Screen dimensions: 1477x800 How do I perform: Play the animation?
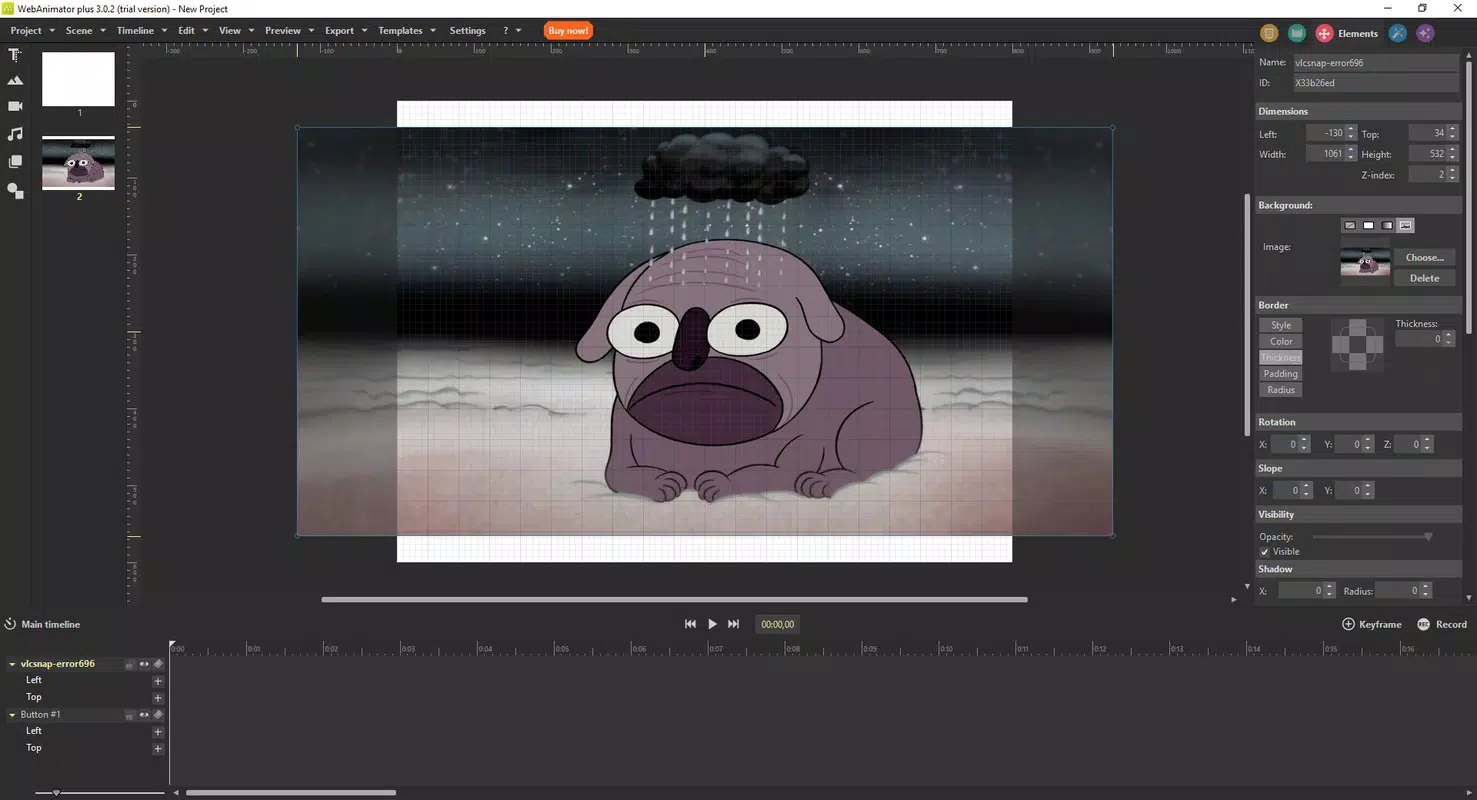pyautogui.click(x=712, y=624)
